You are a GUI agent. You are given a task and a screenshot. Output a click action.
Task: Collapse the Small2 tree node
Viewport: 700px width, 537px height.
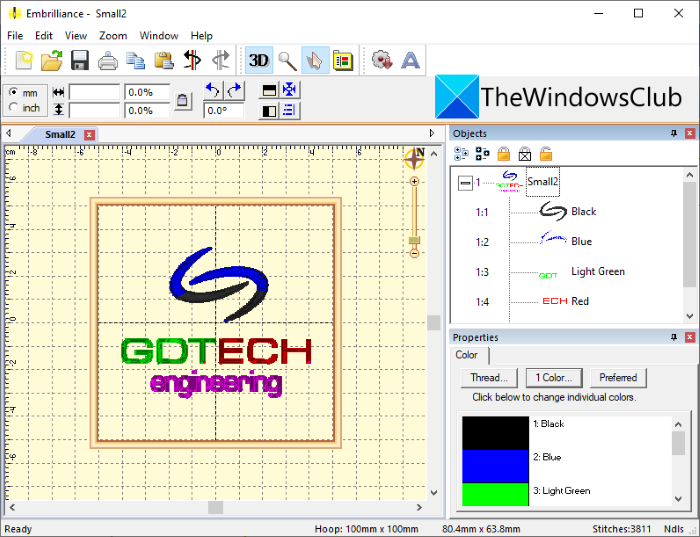[464, 183]
